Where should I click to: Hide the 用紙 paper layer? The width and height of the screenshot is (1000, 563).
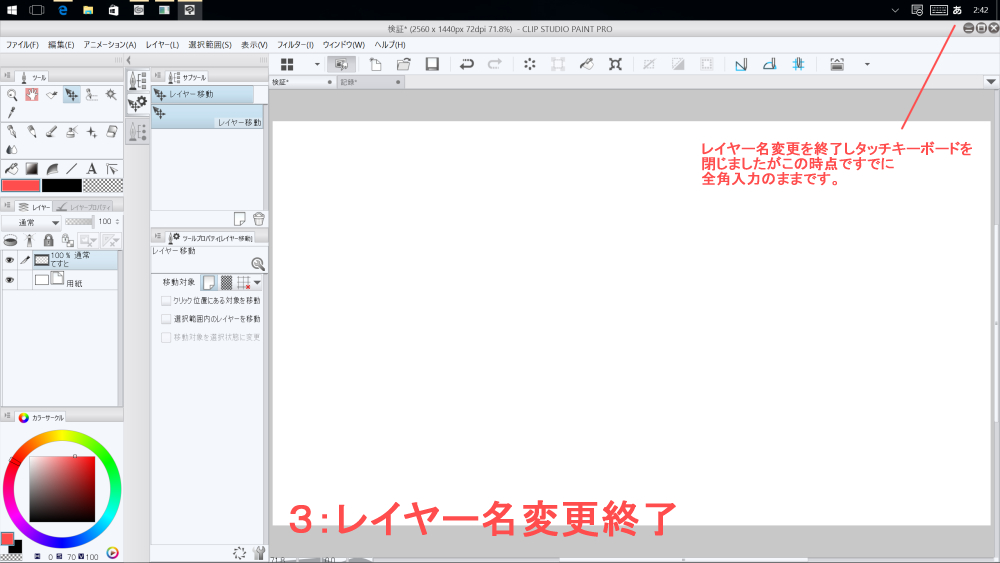click(x=9, y=281)
